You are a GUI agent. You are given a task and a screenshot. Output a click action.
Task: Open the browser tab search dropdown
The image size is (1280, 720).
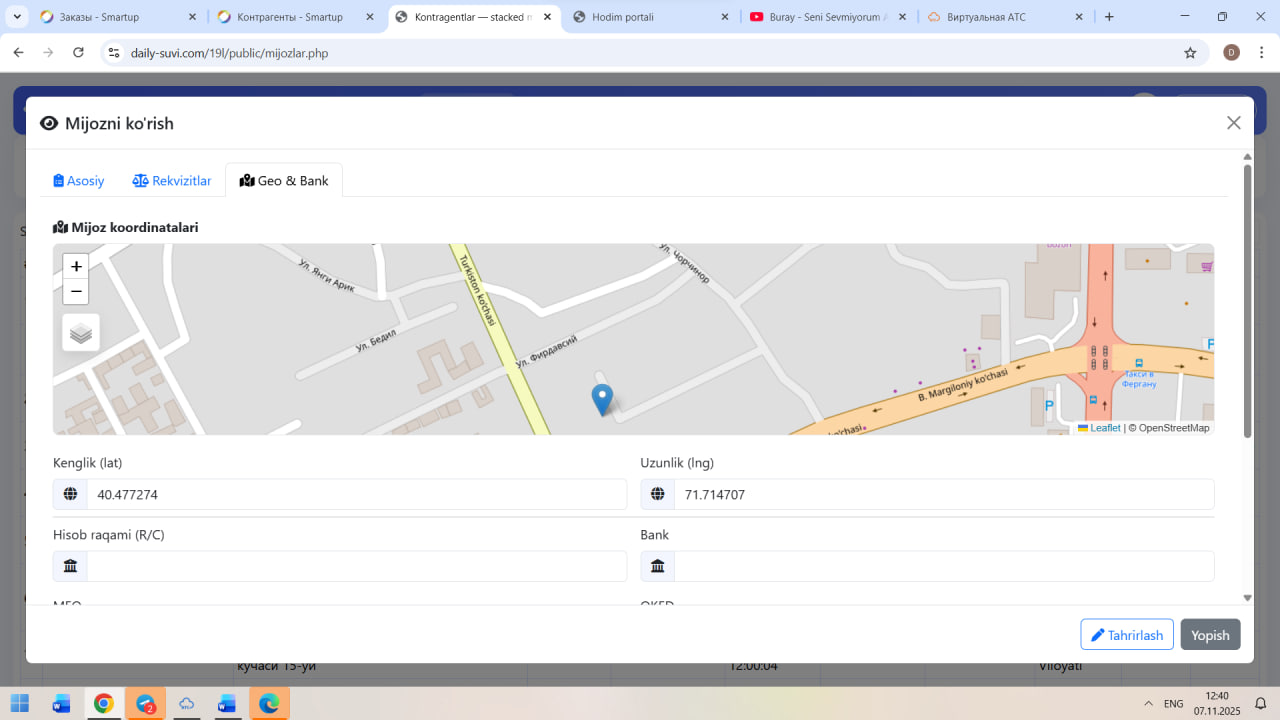click(x=17, y=17)
